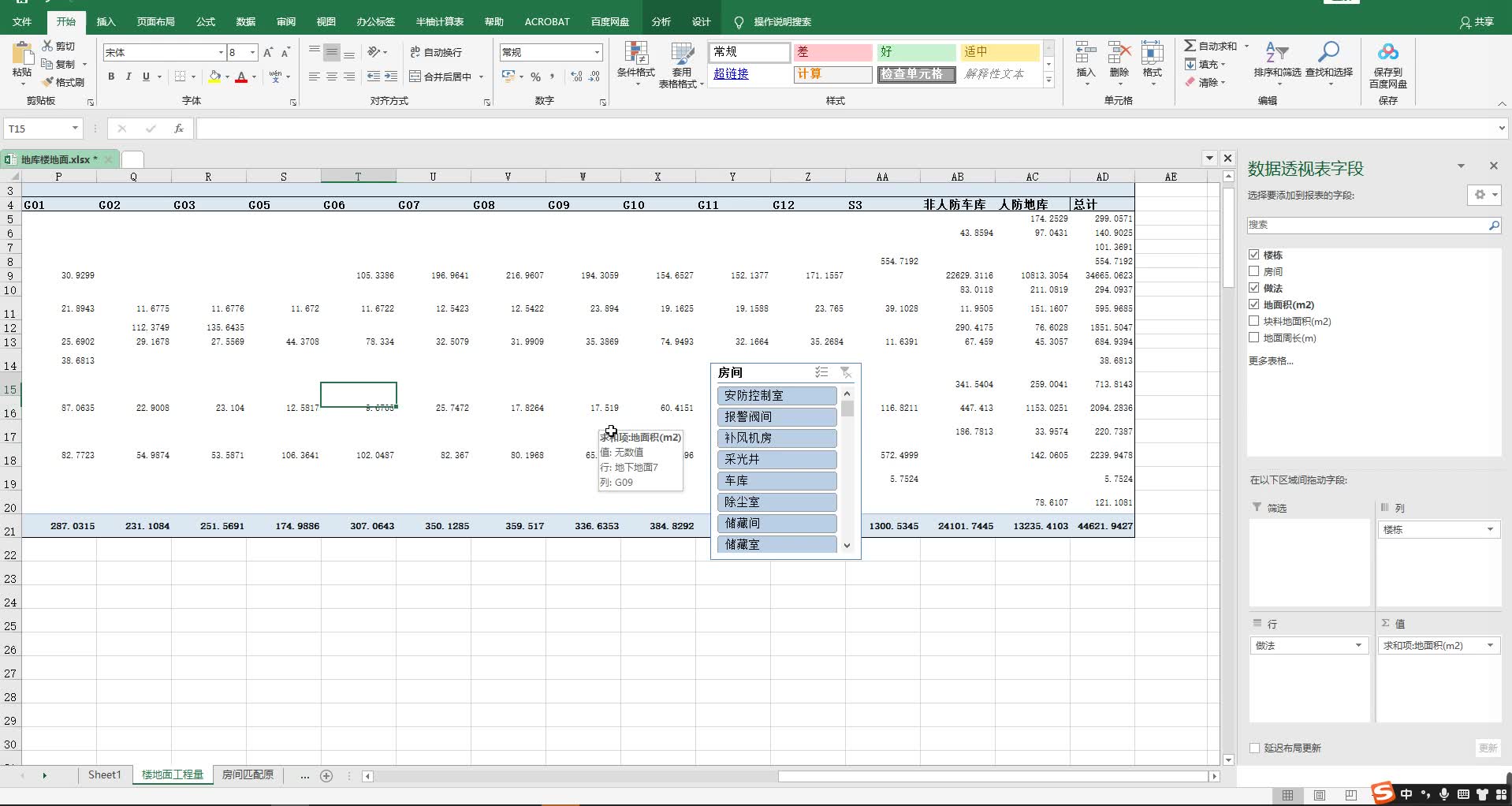This screenshot has height=806, width=1512.
Task: Toggle Italic formatting
Action: (x=128, y=76)
